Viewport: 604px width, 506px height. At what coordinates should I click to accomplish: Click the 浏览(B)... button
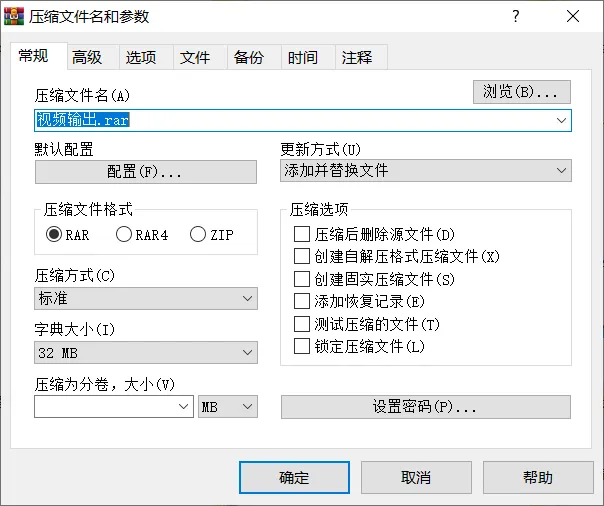(x=521, y=92)
